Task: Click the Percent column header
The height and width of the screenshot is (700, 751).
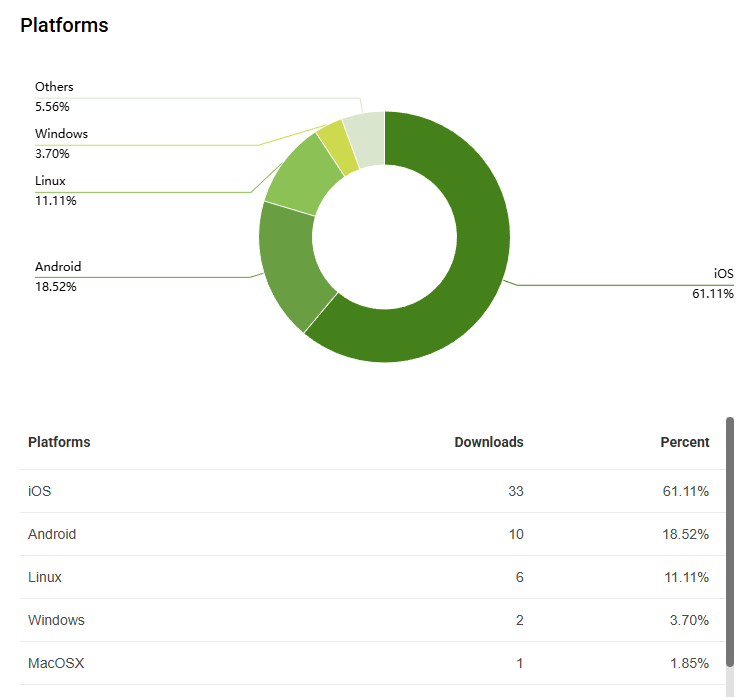Action: (x=684, y=442)
